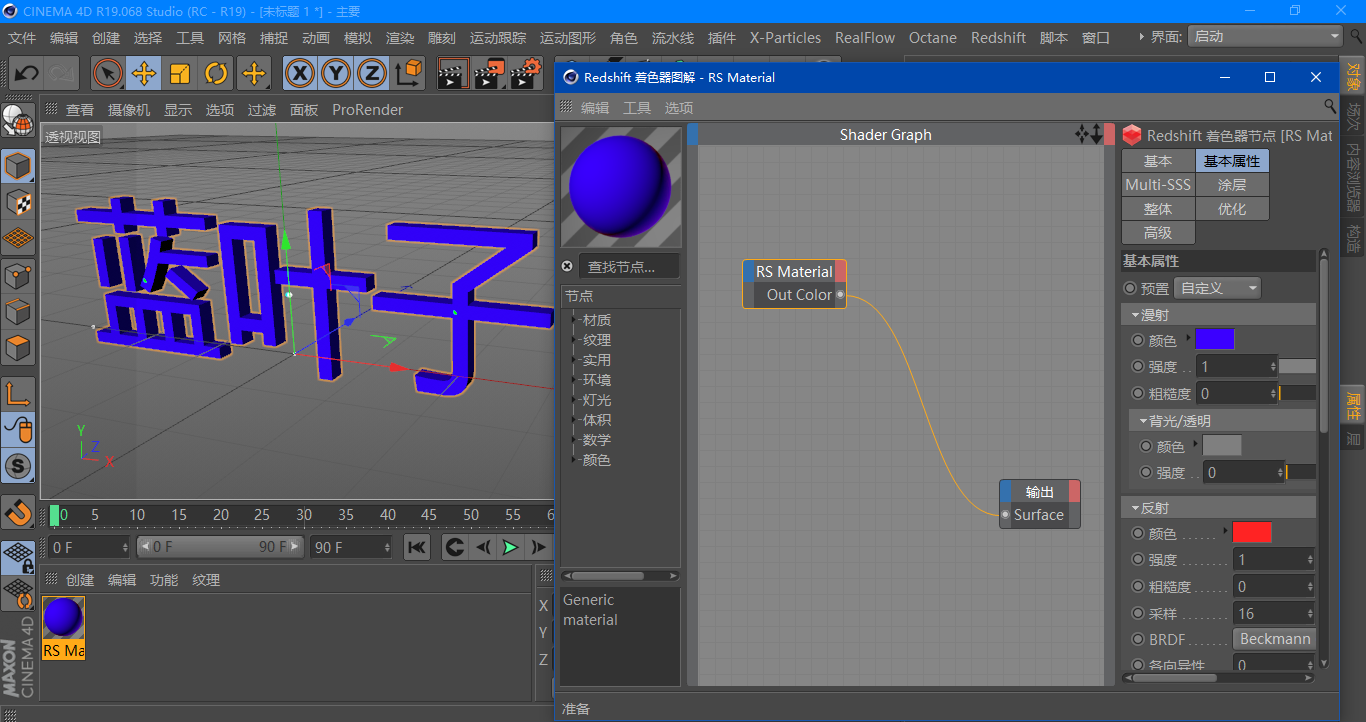1366x722 pixels.
Task: Select the Workplane grid mode icon
Action: click(18, 238)
